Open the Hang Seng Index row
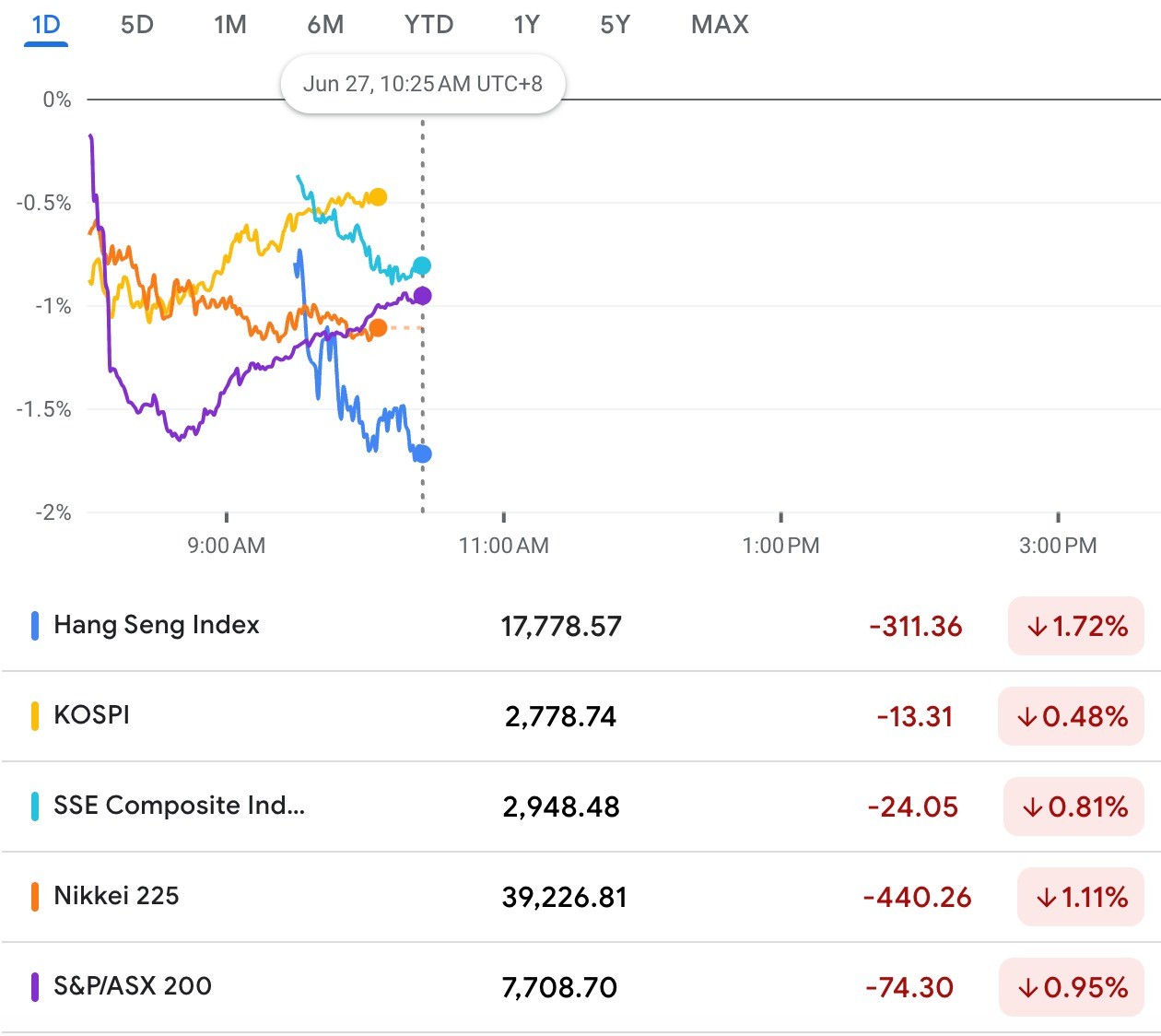The image size is (1161, 1036). tap(157, 625)
